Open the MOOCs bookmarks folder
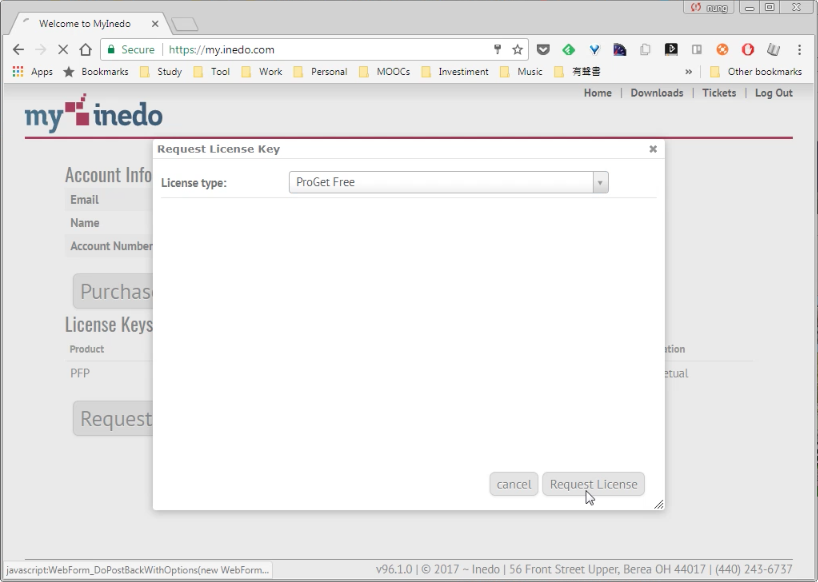This screenshot has height=582, width=818. point(384,71)
